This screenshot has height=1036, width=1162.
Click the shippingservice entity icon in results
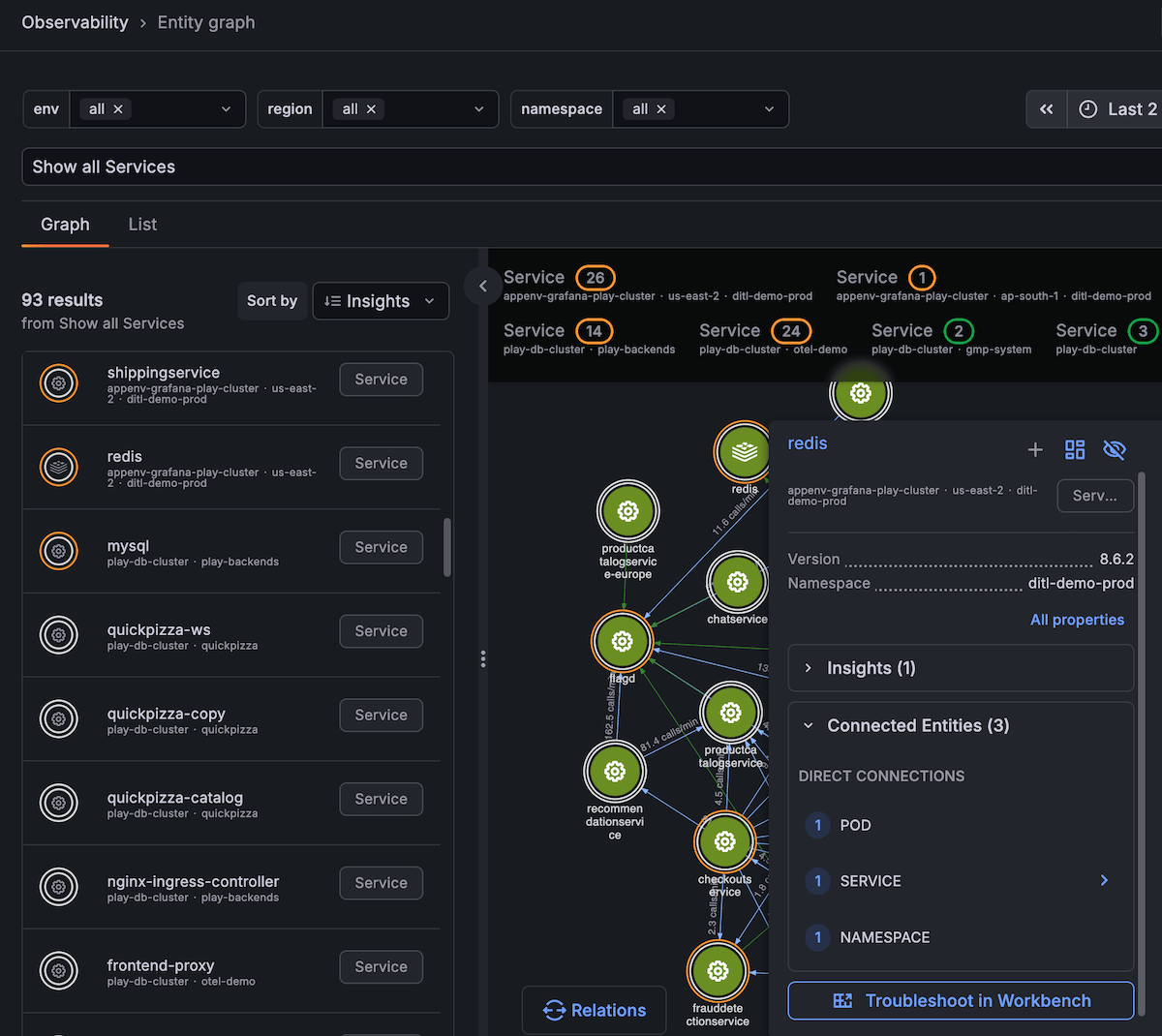coord(58,383)
